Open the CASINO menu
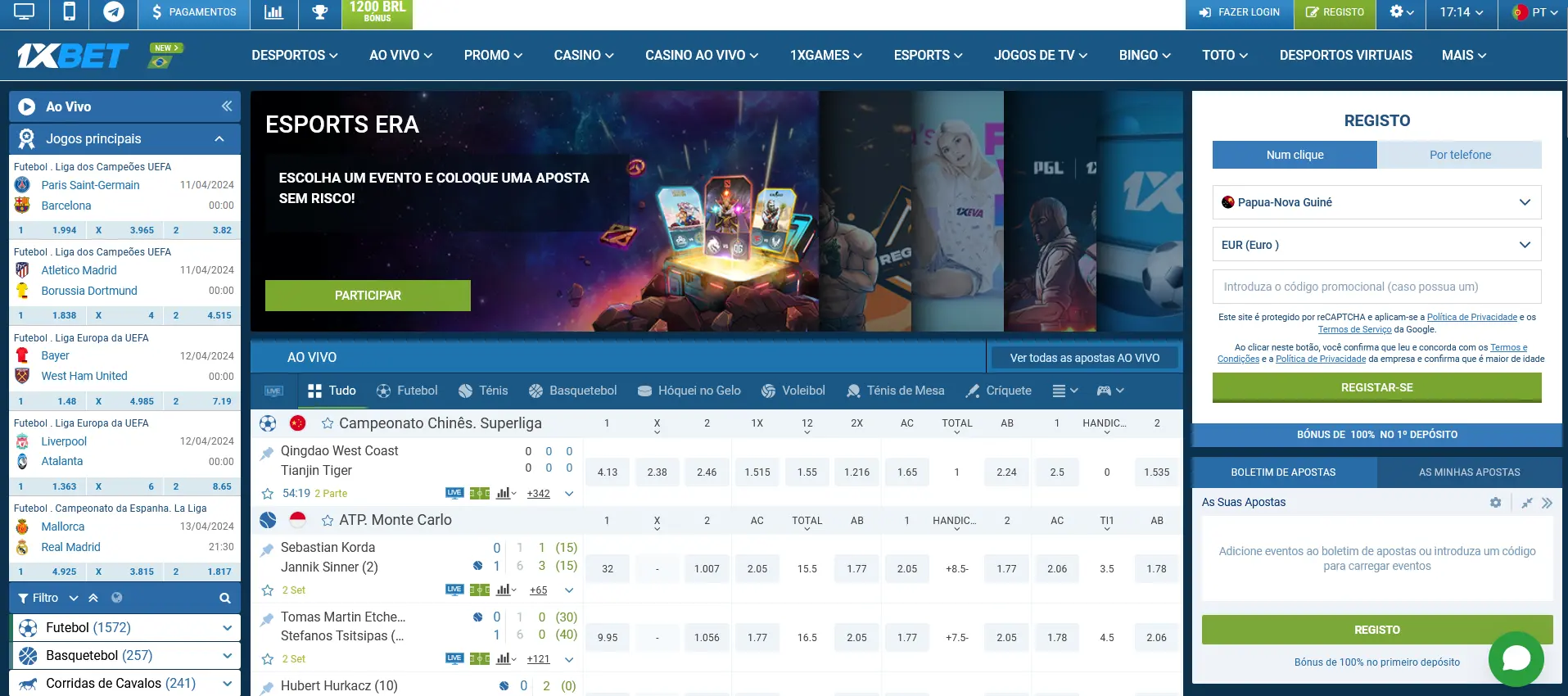This screenshot has width=1568, height=696. tap(584, 56)
